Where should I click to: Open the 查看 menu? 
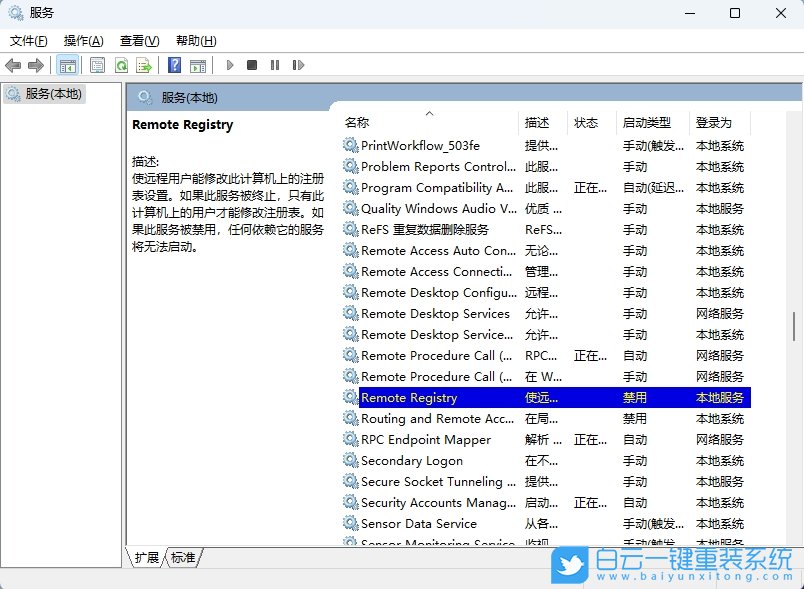(139, 41)
